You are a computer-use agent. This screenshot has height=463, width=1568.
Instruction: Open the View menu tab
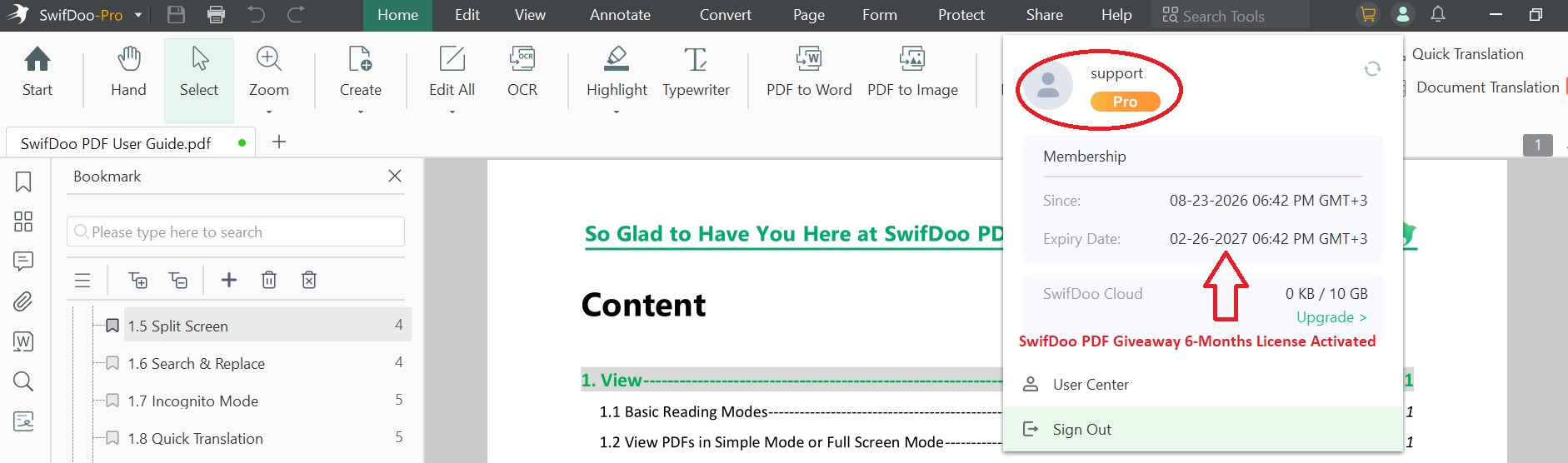click(530, 15)
